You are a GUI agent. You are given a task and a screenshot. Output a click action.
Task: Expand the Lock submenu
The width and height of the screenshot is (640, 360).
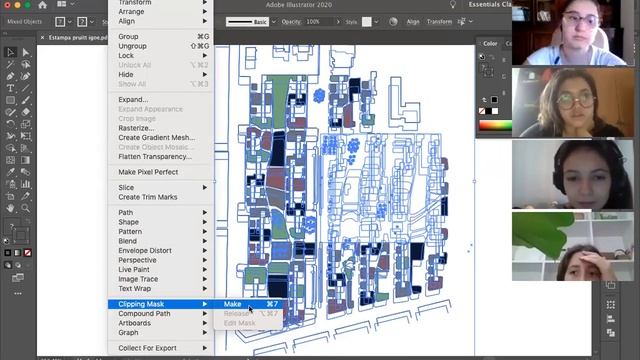point(160,56)
